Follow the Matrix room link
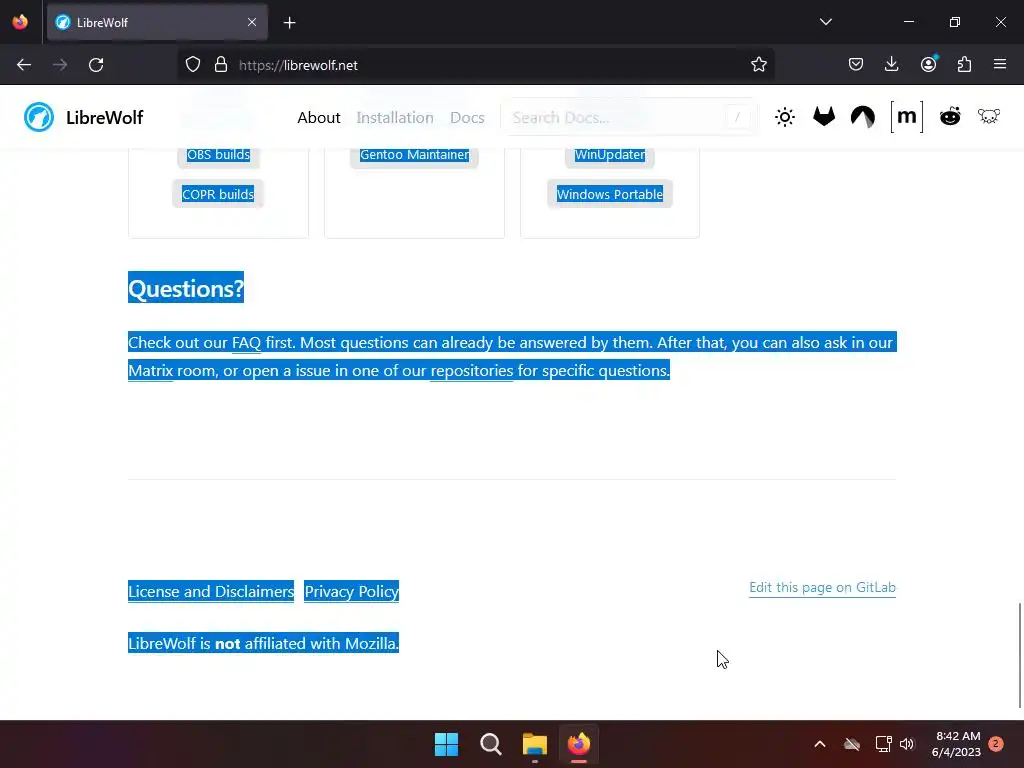Screen dimensions: 1024x768 pos(150,371)
